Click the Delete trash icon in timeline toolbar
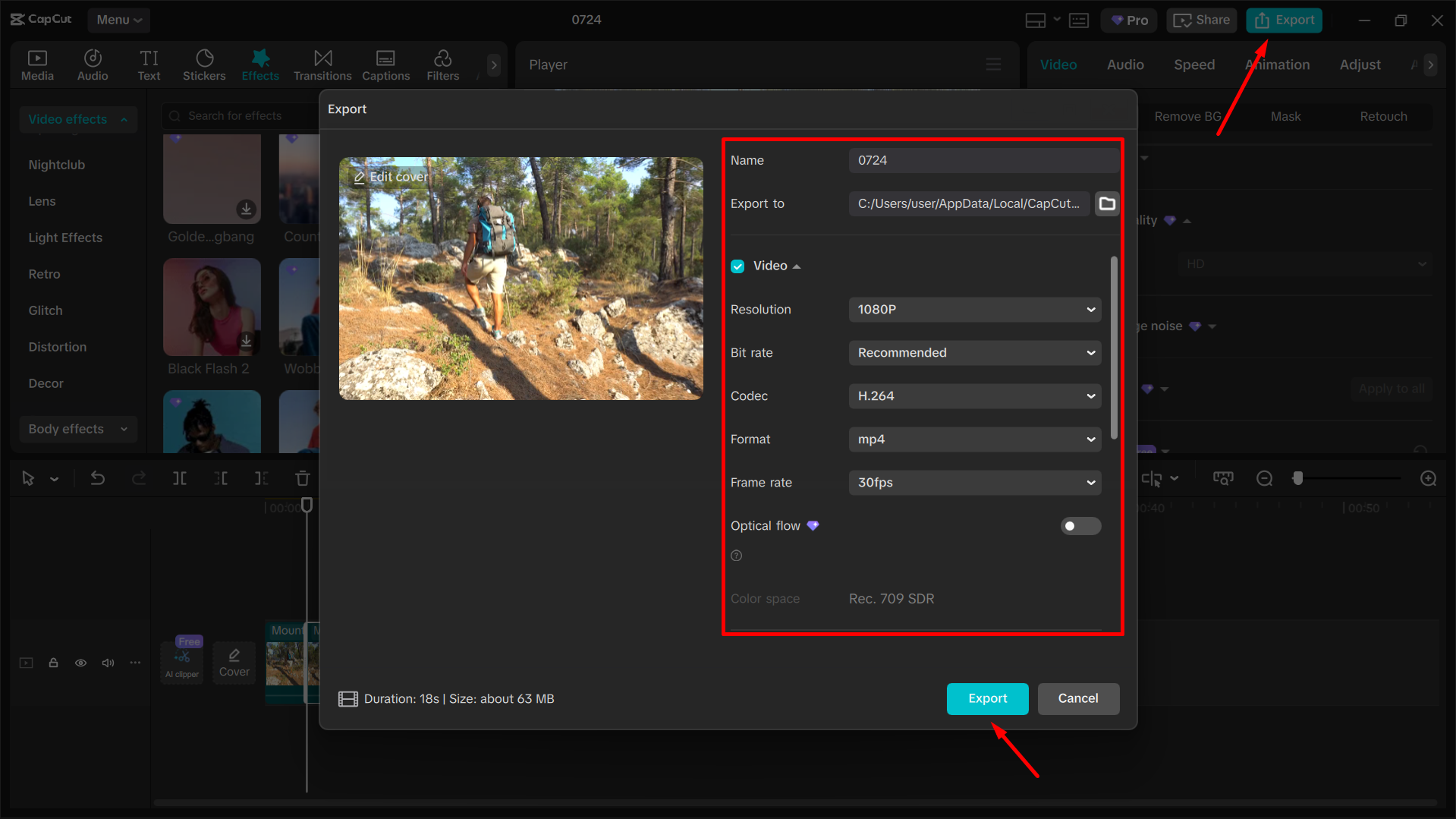This screenshot has width=1456, height=819. point(302,478)
